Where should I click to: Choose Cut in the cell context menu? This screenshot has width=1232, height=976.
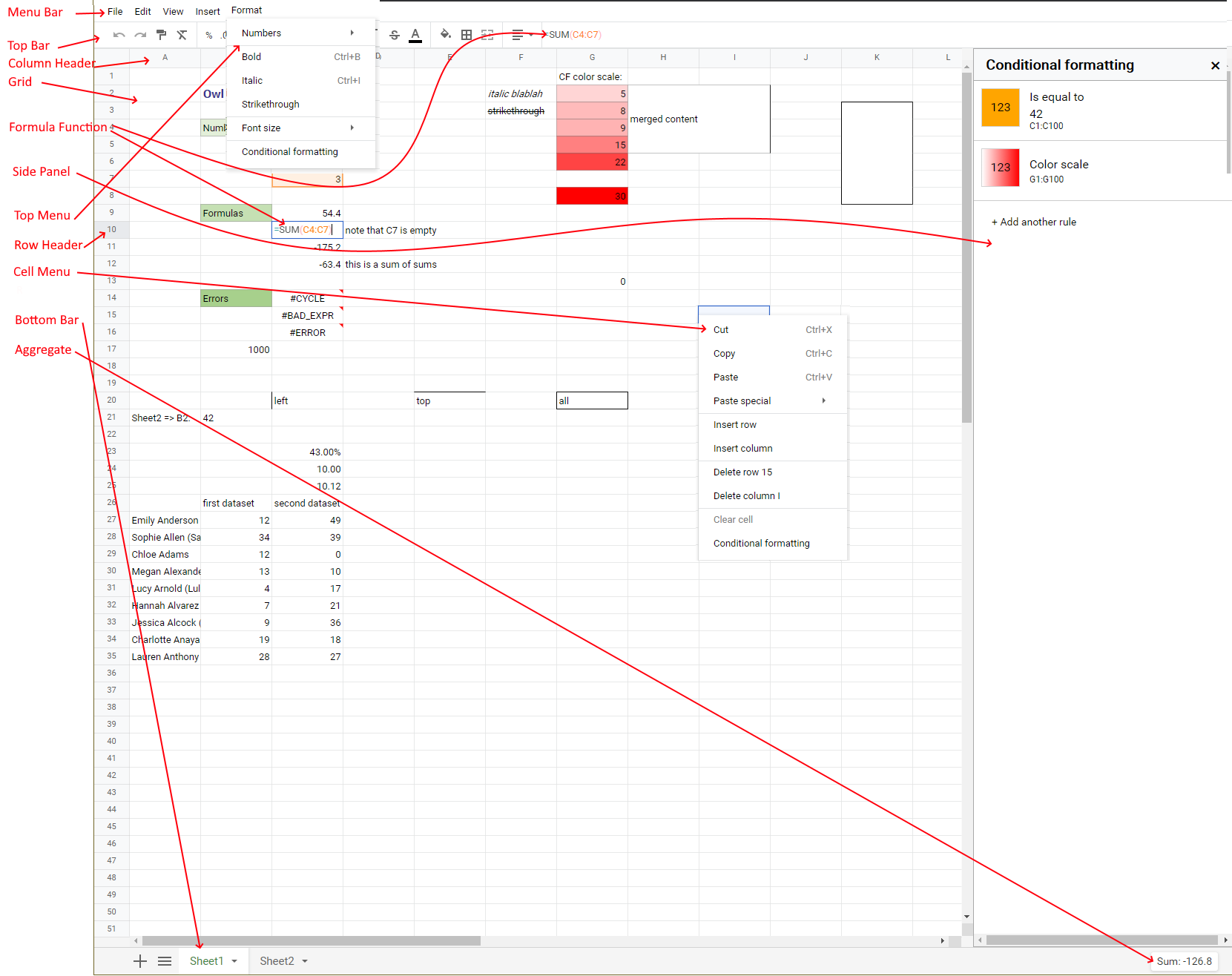point(773,329)
